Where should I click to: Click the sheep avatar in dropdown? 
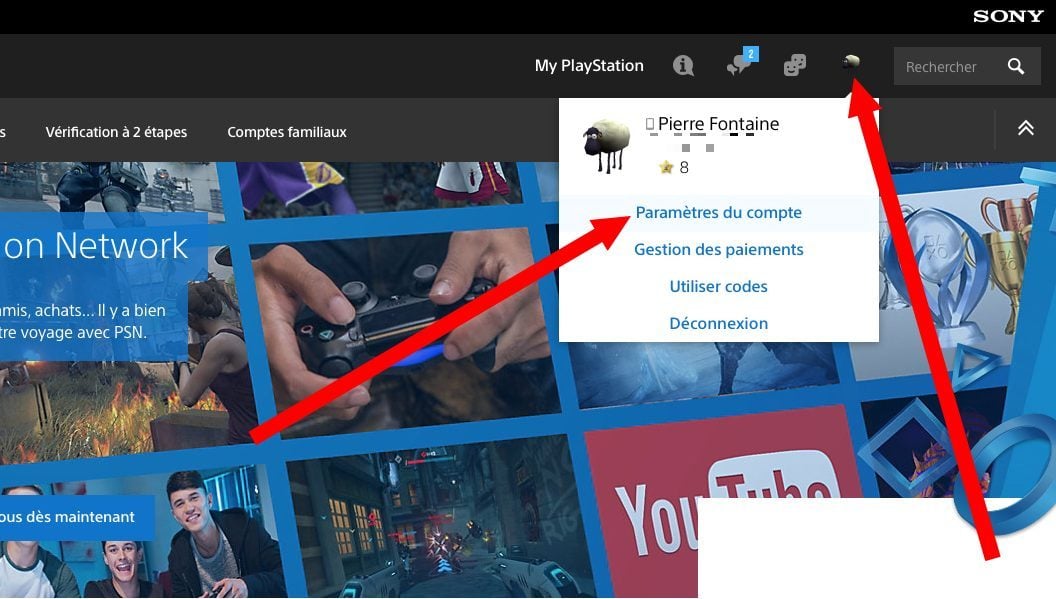(x=606, y=146)
